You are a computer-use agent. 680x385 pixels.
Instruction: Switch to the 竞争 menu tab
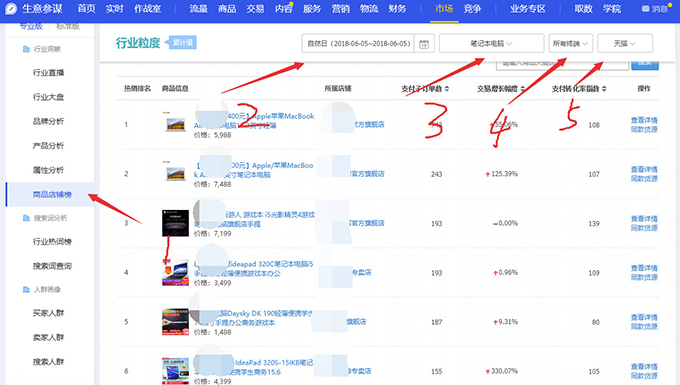click(x=472, y=9)
